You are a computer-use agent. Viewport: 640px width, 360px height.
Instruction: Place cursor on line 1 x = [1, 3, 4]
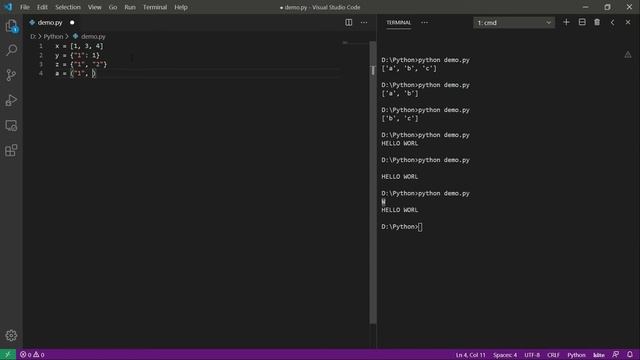(x=80, y=46)
